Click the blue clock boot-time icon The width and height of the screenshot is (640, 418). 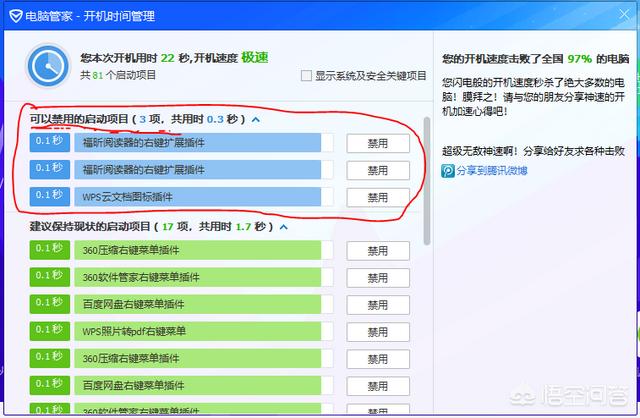pyautogui.click(x=50, y=68)
